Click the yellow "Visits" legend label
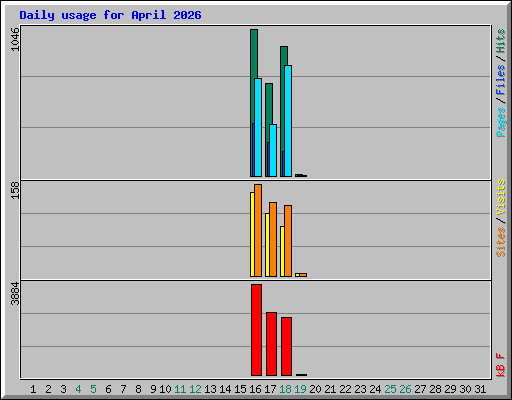512x400 pixels. coord(500,197)
